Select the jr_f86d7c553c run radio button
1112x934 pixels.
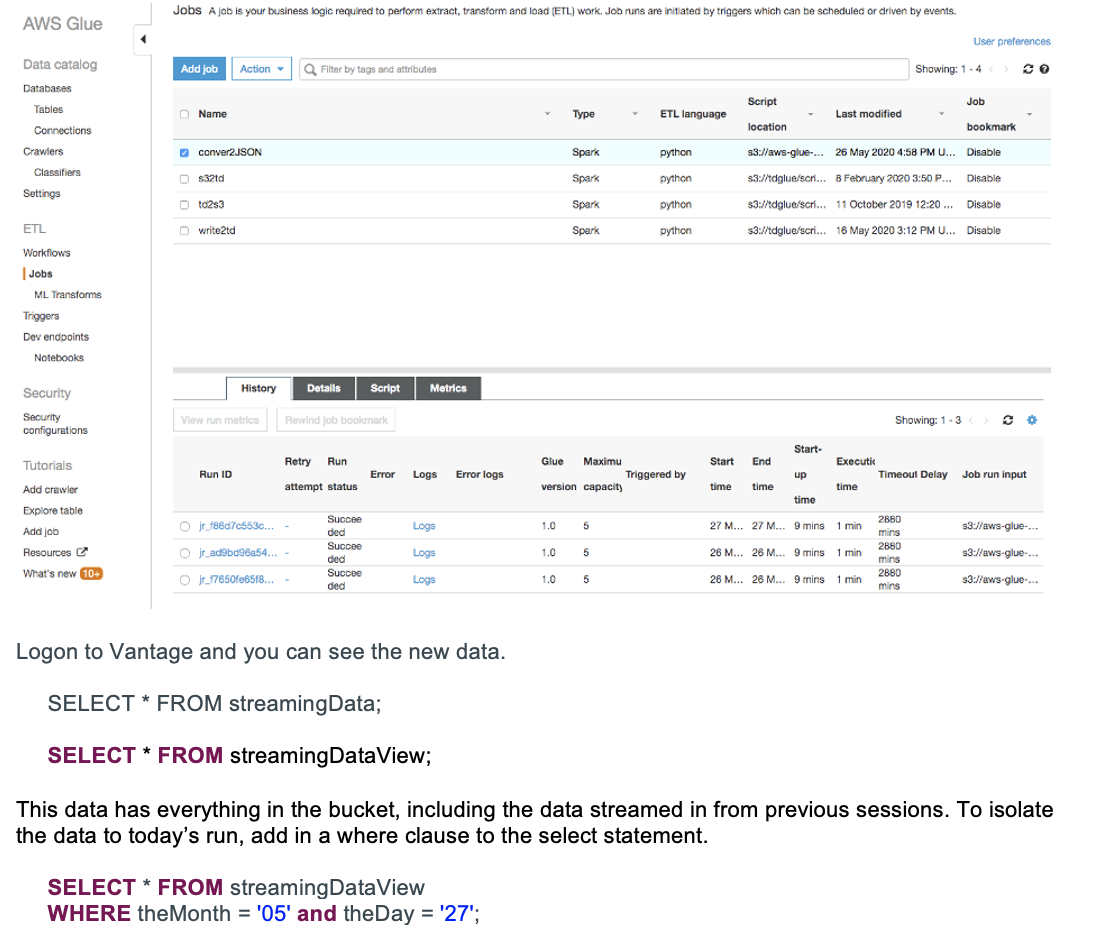coord(185,526)
